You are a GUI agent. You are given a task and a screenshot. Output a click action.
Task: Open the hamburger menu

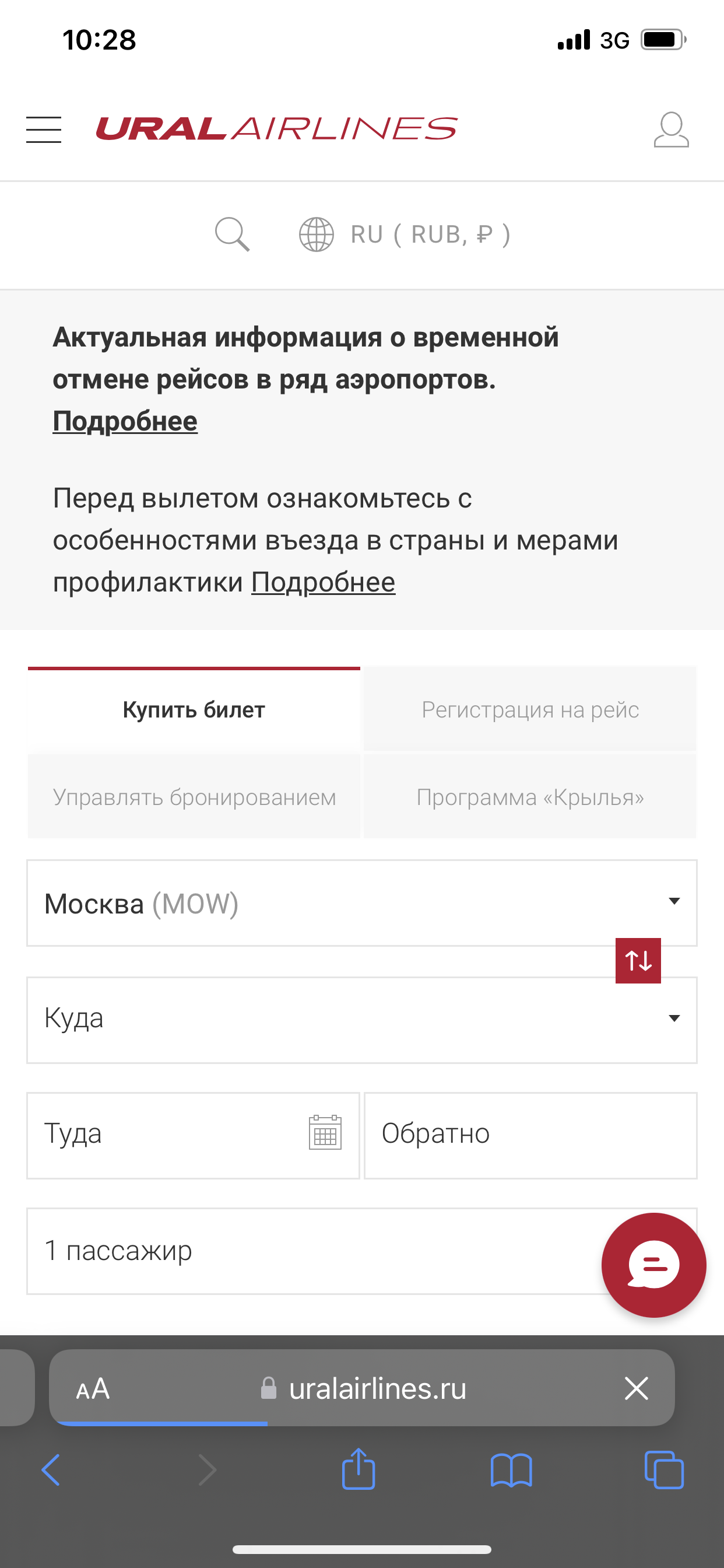pyautogui.click(x=44, y=129)
